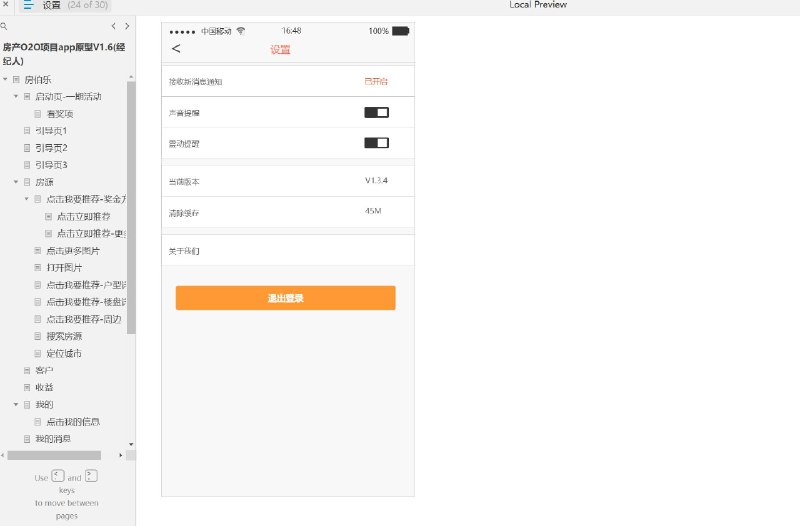Go to the previous page using the left chevron
Screen dimensions: 800x526
(x=113, y=26)
